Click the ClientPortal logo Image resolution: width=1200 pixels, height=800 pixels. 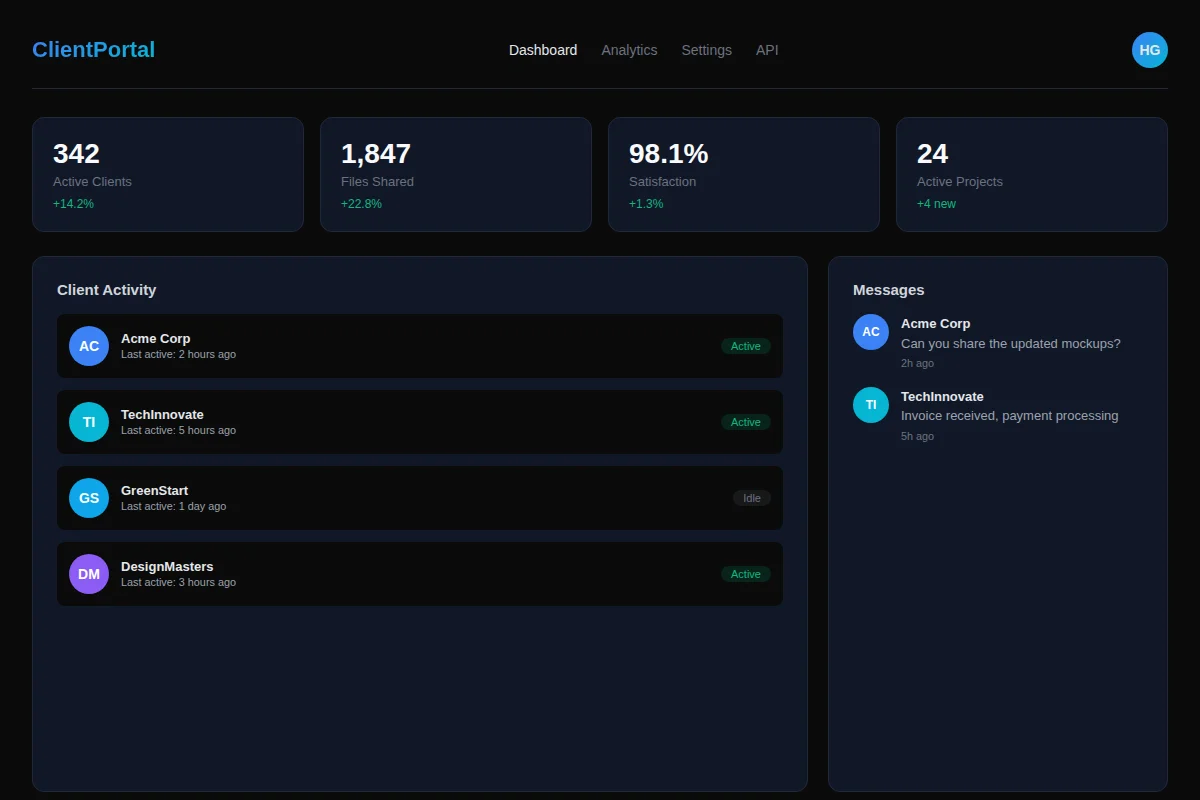tap(93, 49)
